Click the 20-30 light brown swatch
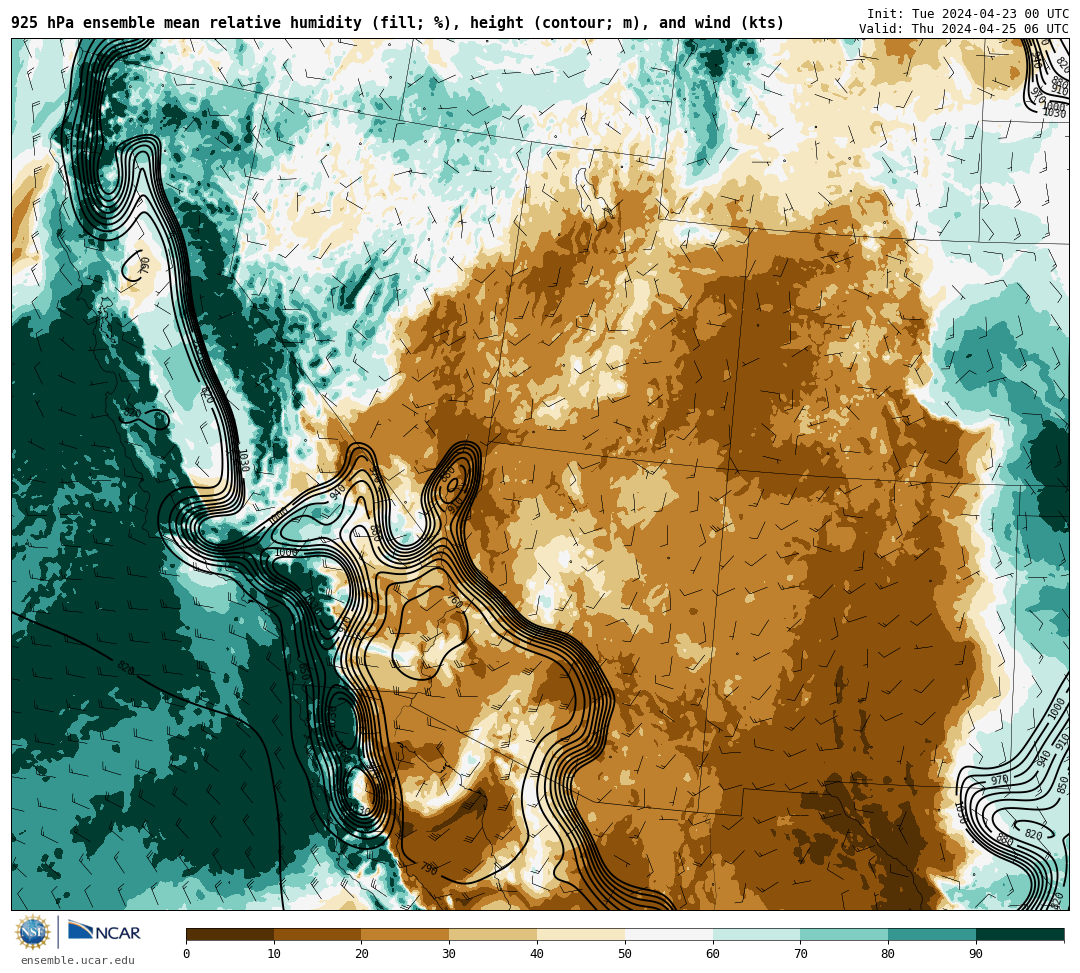Image resolution: width=1080 pixels, height=973 pixels. coord(405,934)
